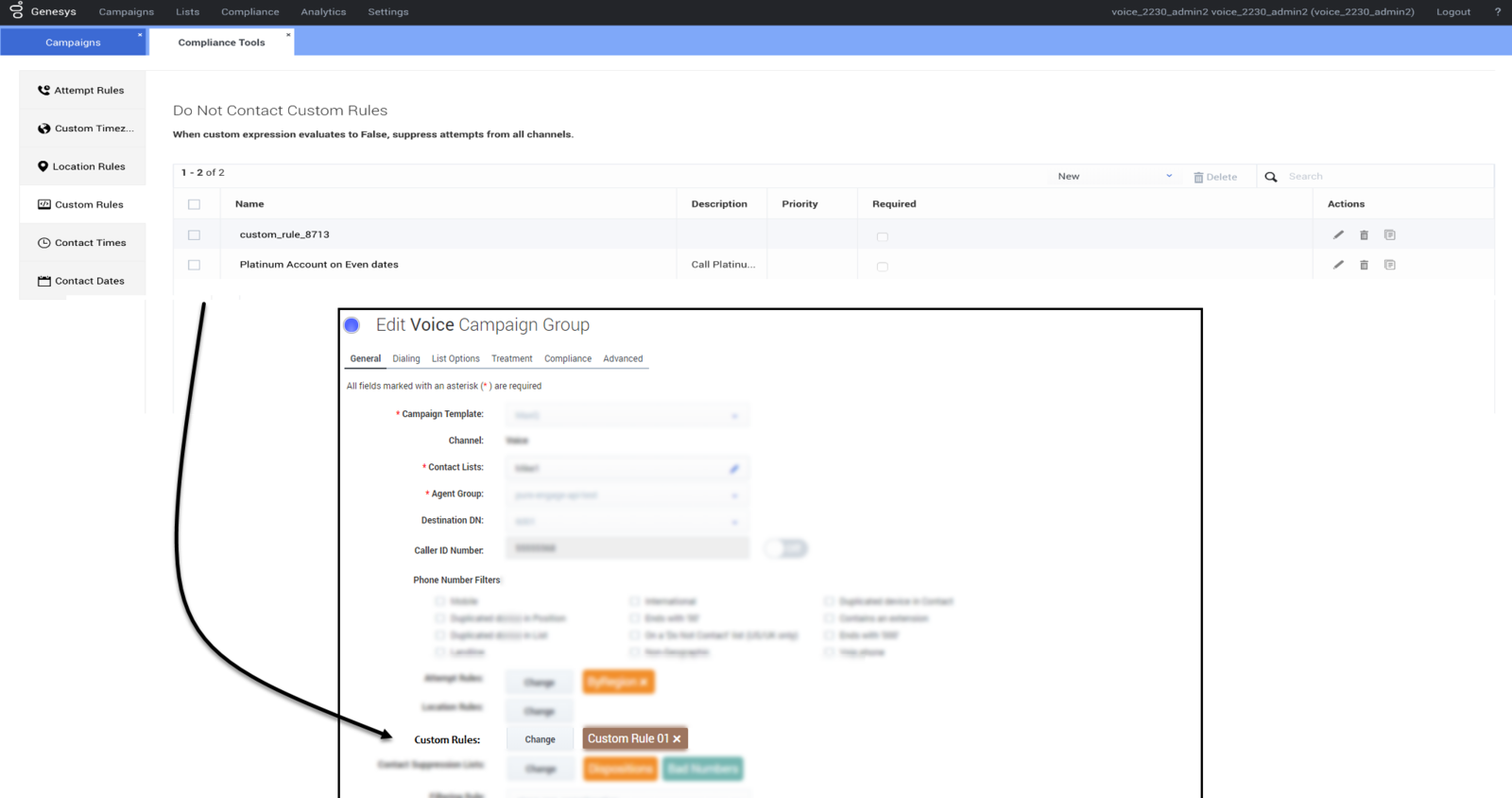Open the Analytics menu

(323, 12)
